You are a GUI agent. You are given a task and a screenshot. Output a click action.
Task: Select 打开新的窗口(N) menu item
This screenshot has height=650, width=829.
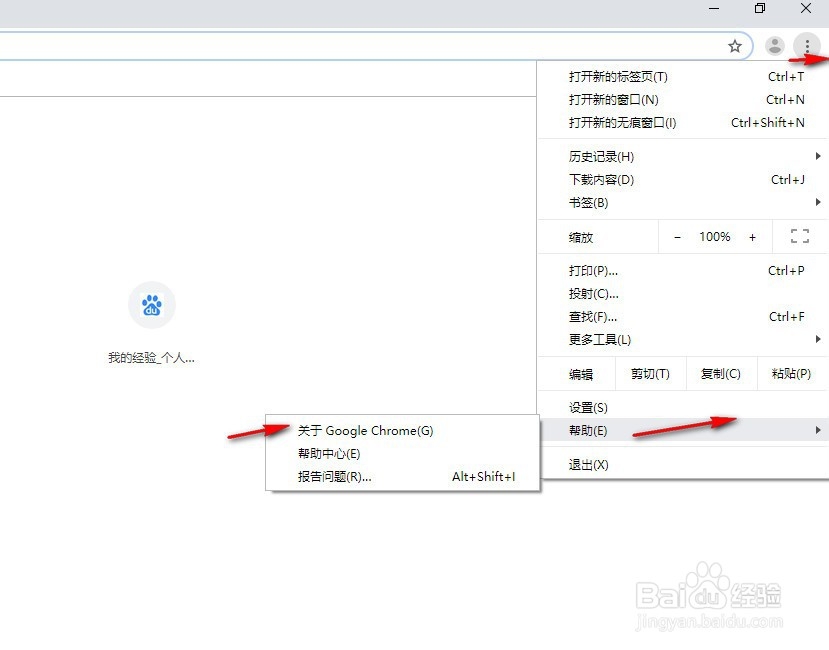682,99
